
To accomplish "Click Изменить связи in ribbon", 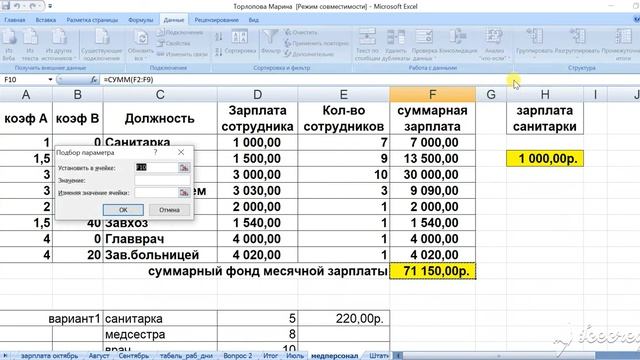I will point(182,54).
